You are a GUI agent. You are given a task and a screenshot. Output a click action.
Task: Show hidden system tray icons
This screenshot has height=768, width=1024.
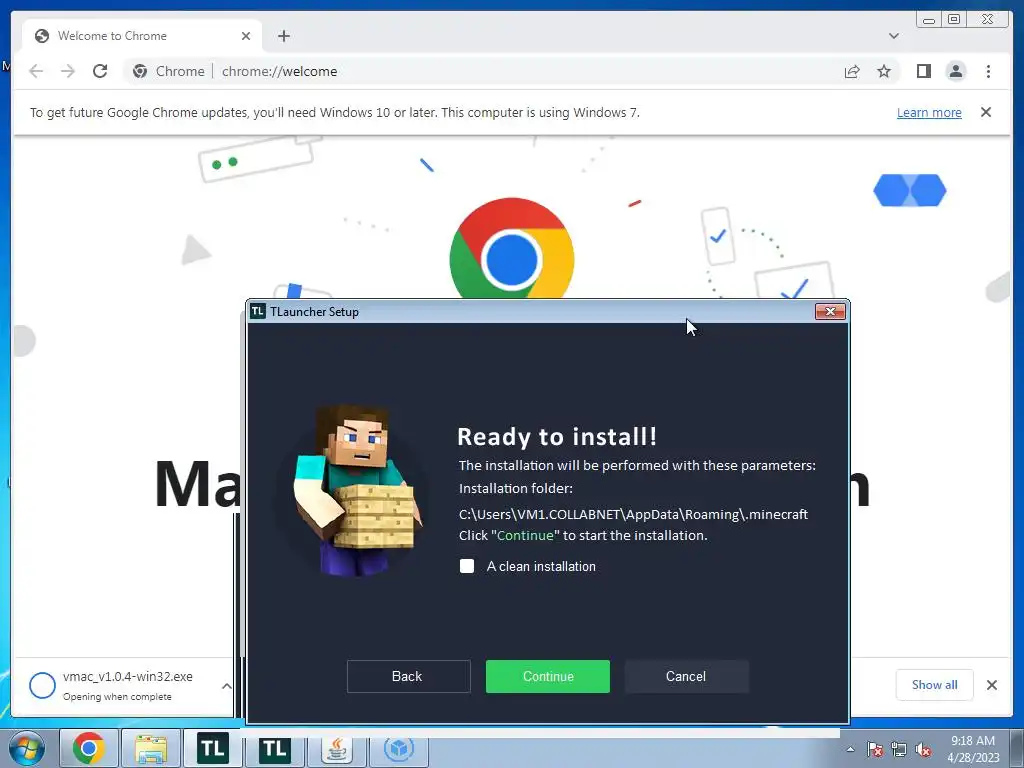click(x=850, y=749)
